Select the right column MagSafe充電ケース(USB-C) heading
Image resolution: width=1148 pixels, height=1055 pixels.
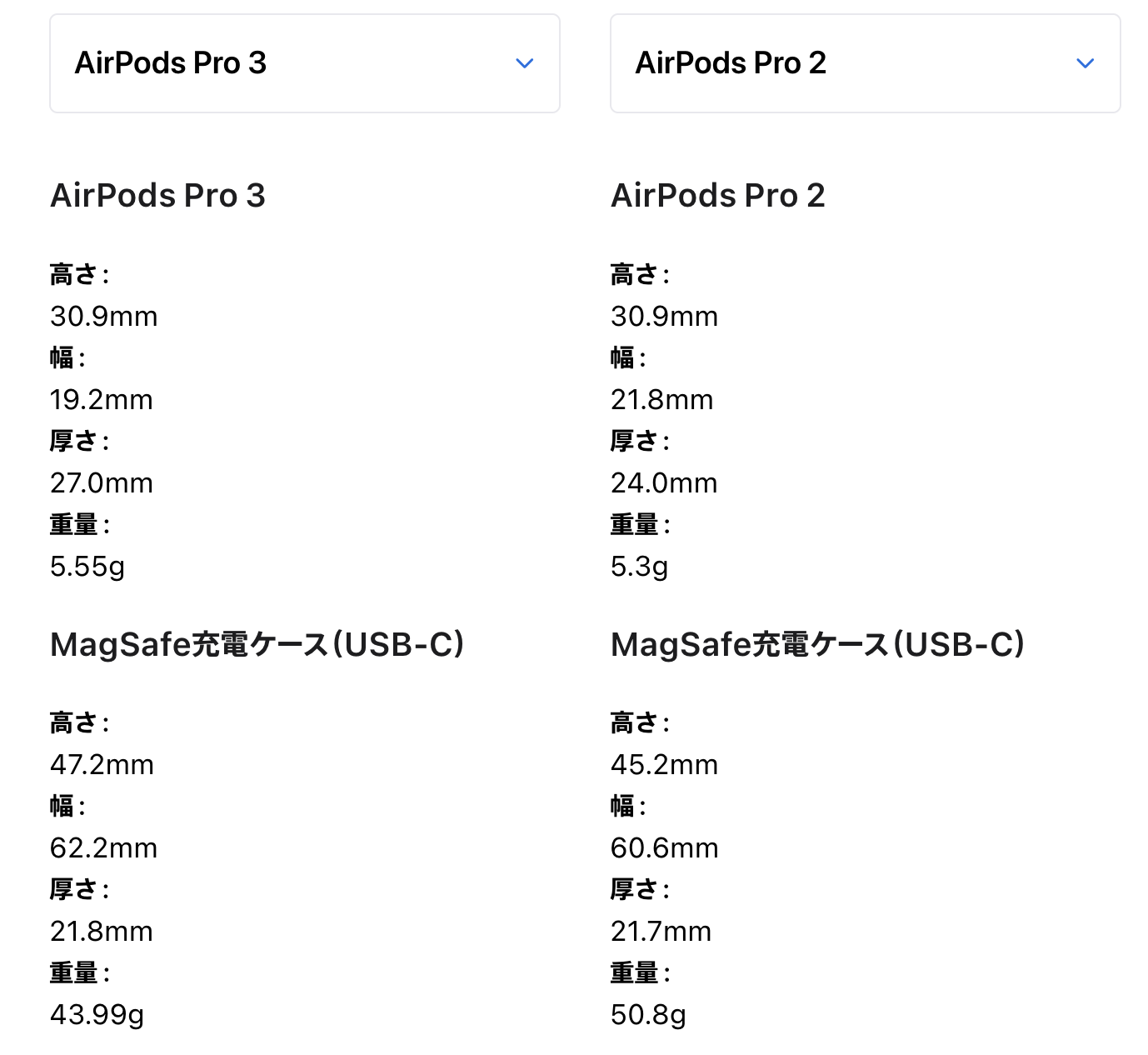(x=817, y=645)
